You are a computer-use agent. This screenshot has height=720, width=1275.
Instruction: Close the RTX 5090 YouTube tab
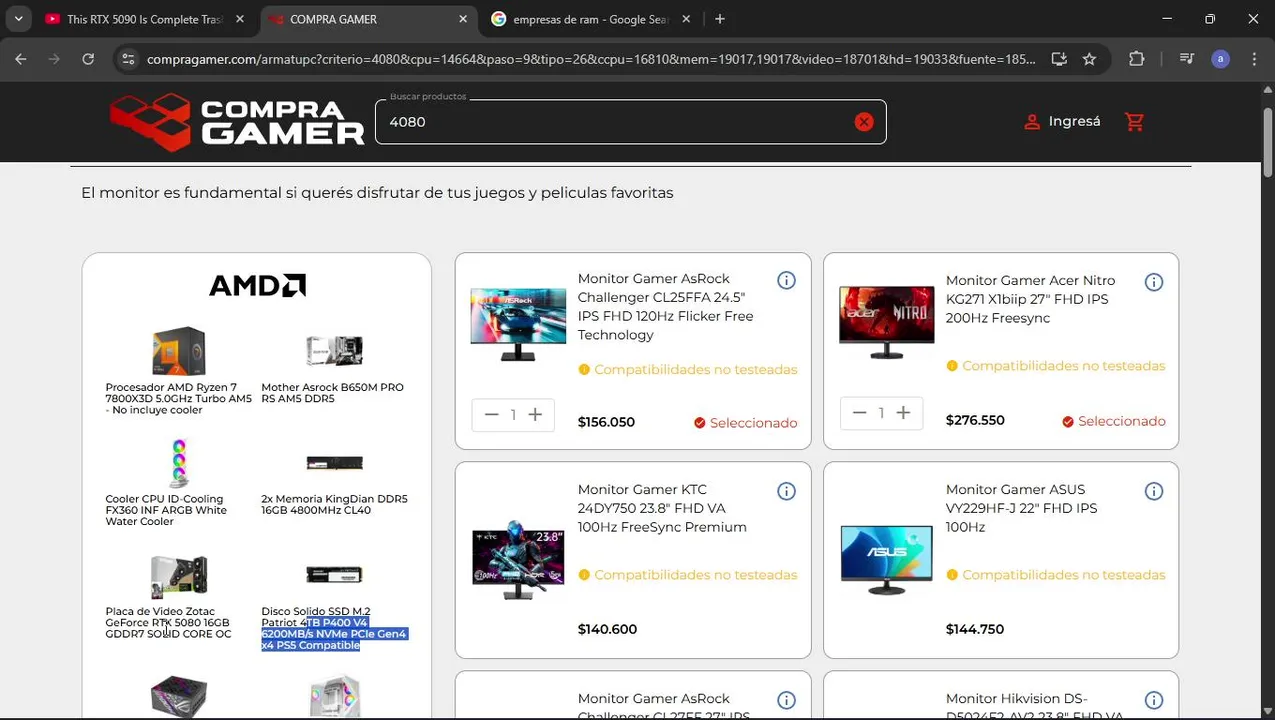click(x=240, y=19)
